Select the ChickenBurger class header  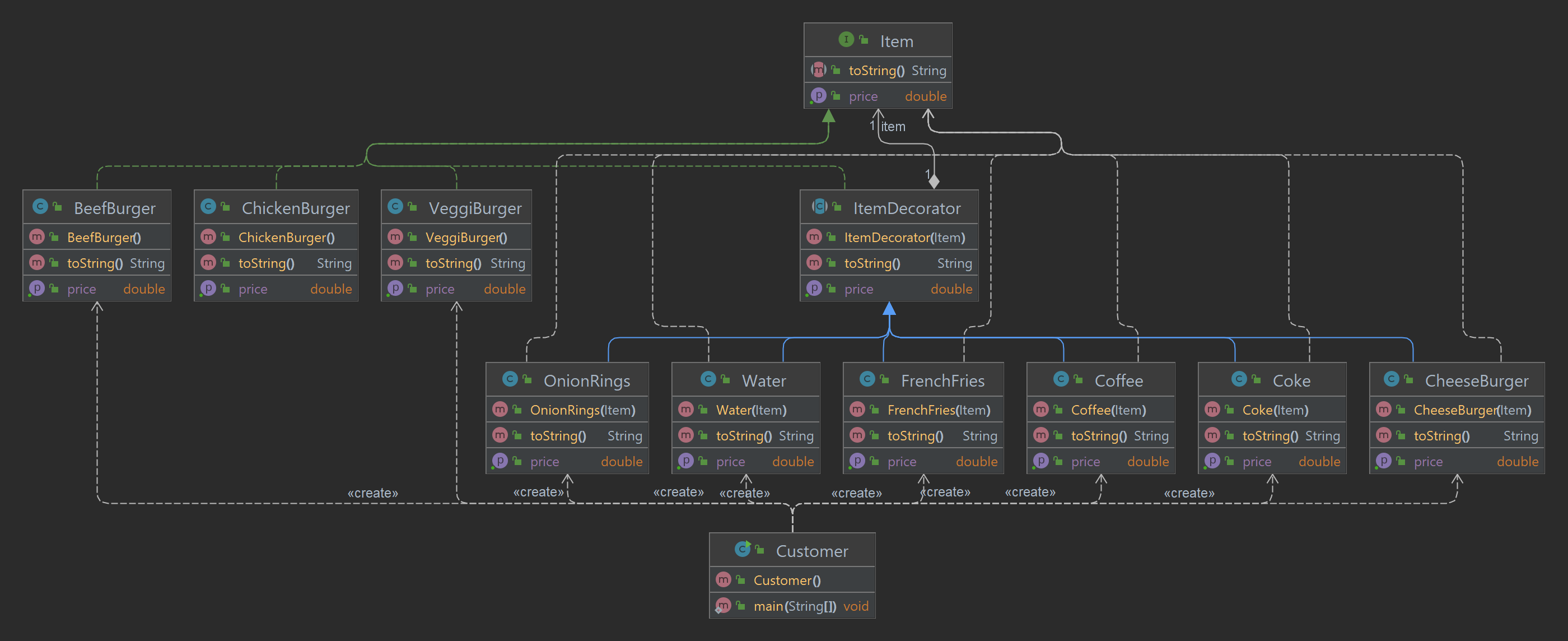[295, 208]
